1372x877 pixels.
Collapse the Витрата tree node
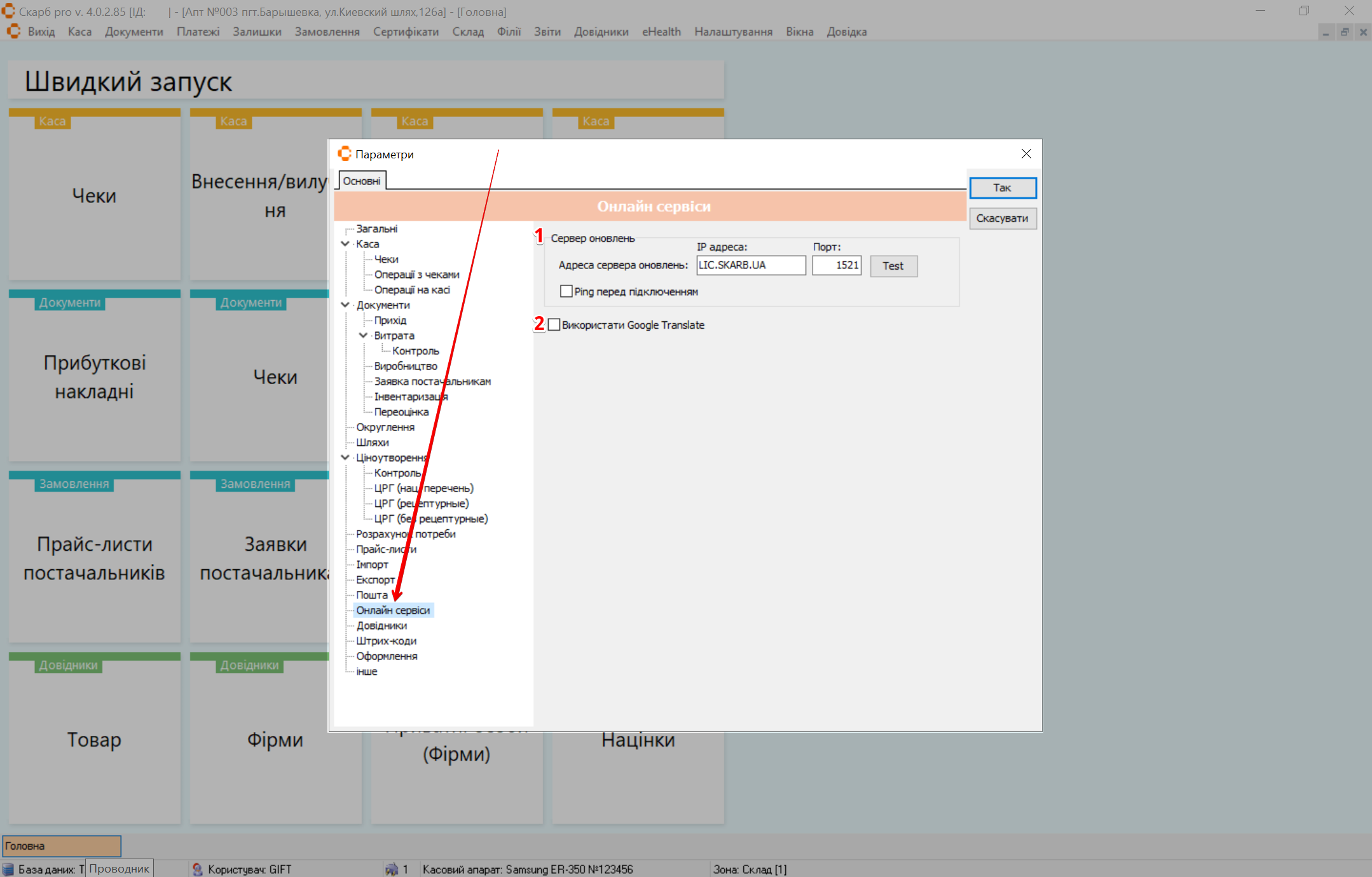pos(363,335)
